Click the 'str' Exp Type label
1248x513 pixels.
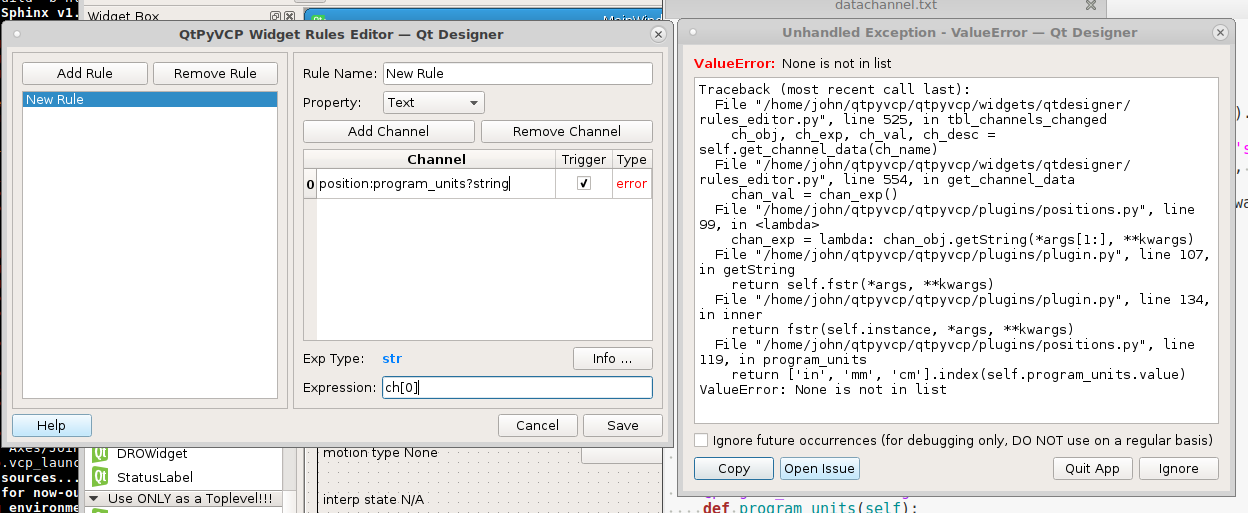point(392,358)
